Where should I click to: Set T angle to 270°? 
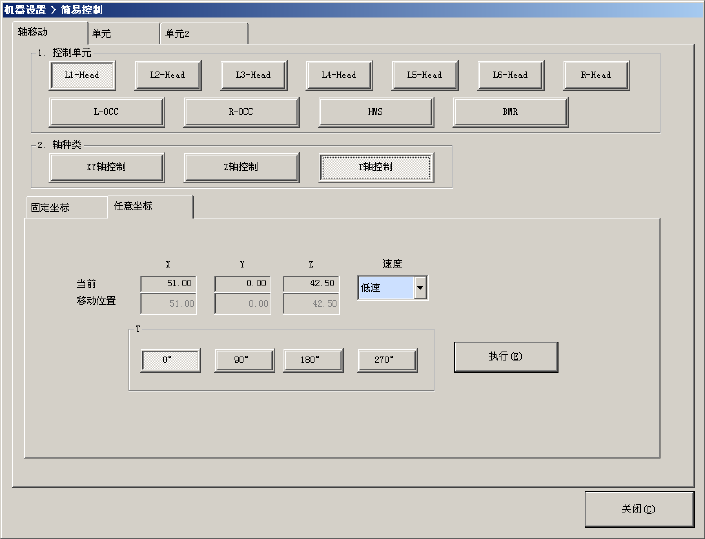pos(387,360)
